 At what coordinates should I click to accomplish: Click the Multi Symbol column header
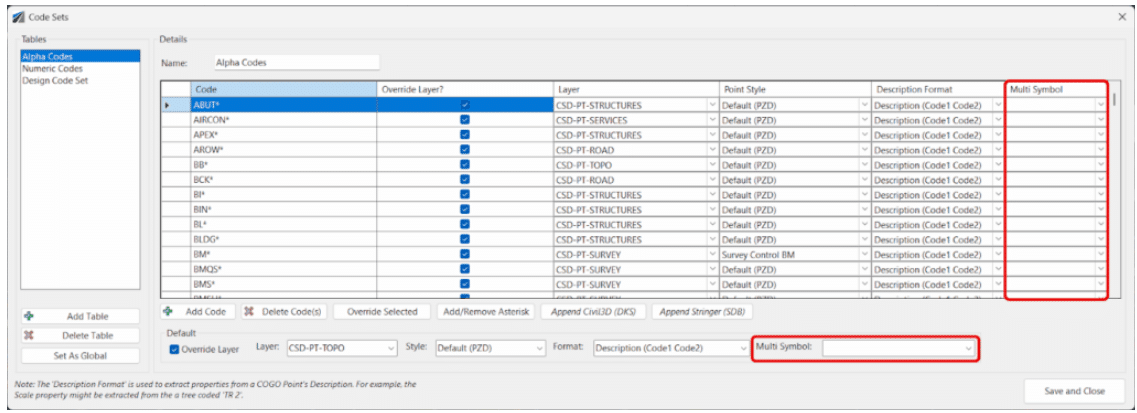(x=1056, y=89)
